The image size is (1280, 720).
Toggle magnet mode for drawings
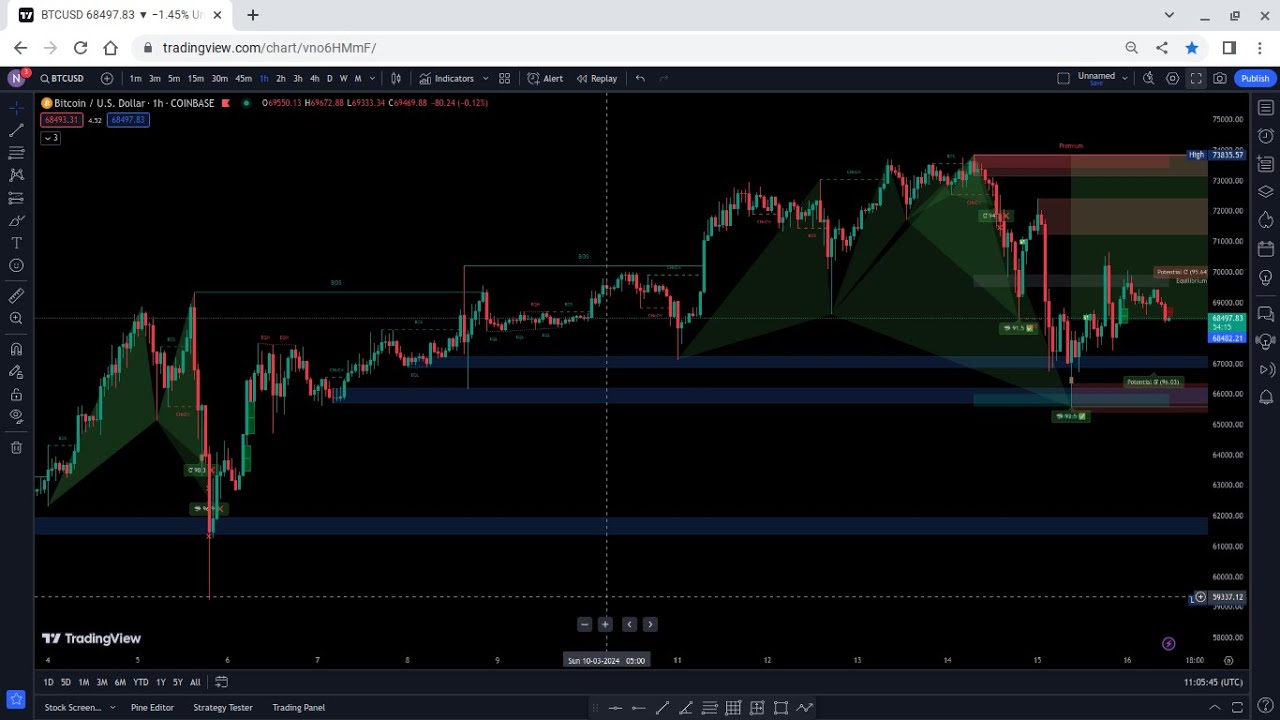tap(16, 349)
